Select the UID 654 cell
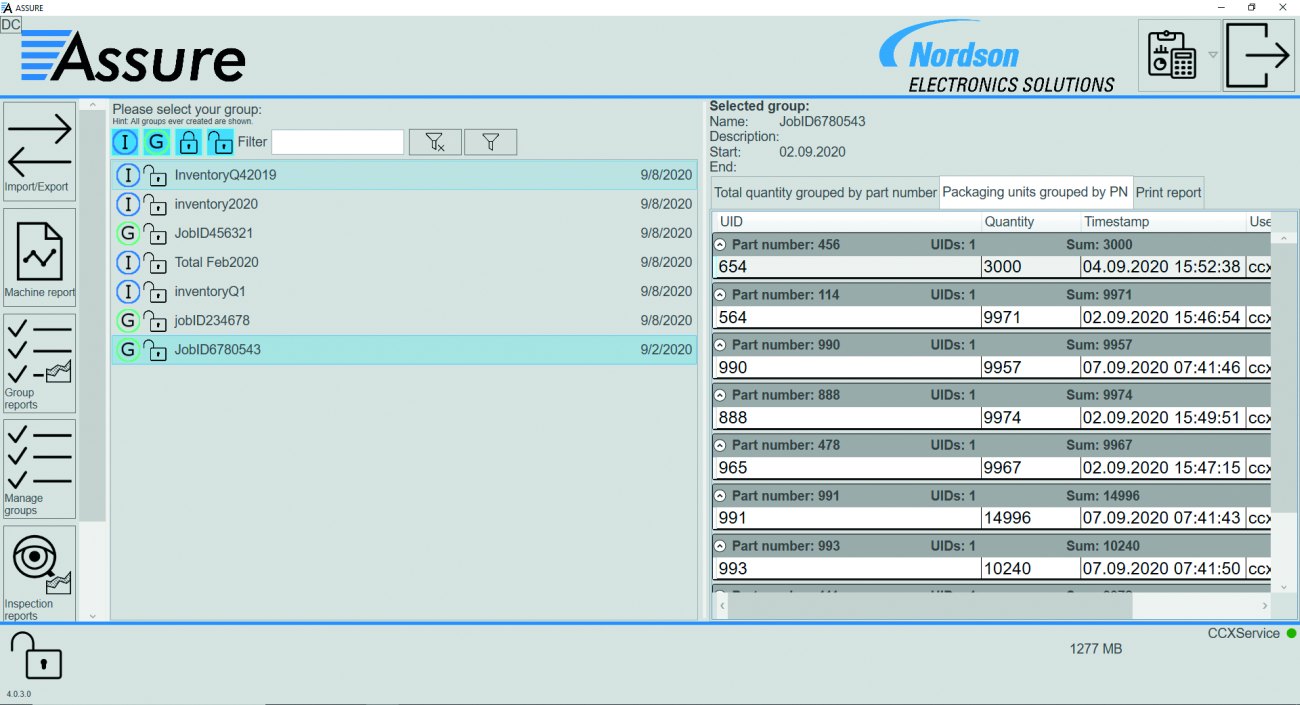Screen dimensions: 1300x705 [847, 267]
